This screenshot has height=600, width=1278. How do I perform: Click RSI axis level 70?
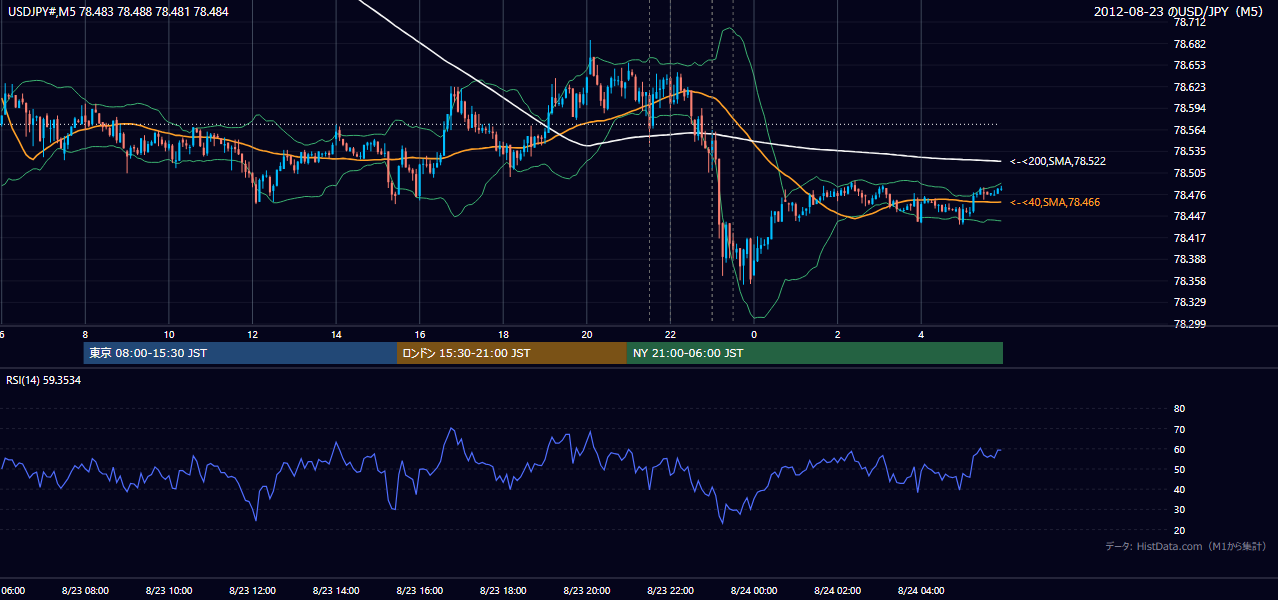pyautogui.click(x=1179, y=429)
